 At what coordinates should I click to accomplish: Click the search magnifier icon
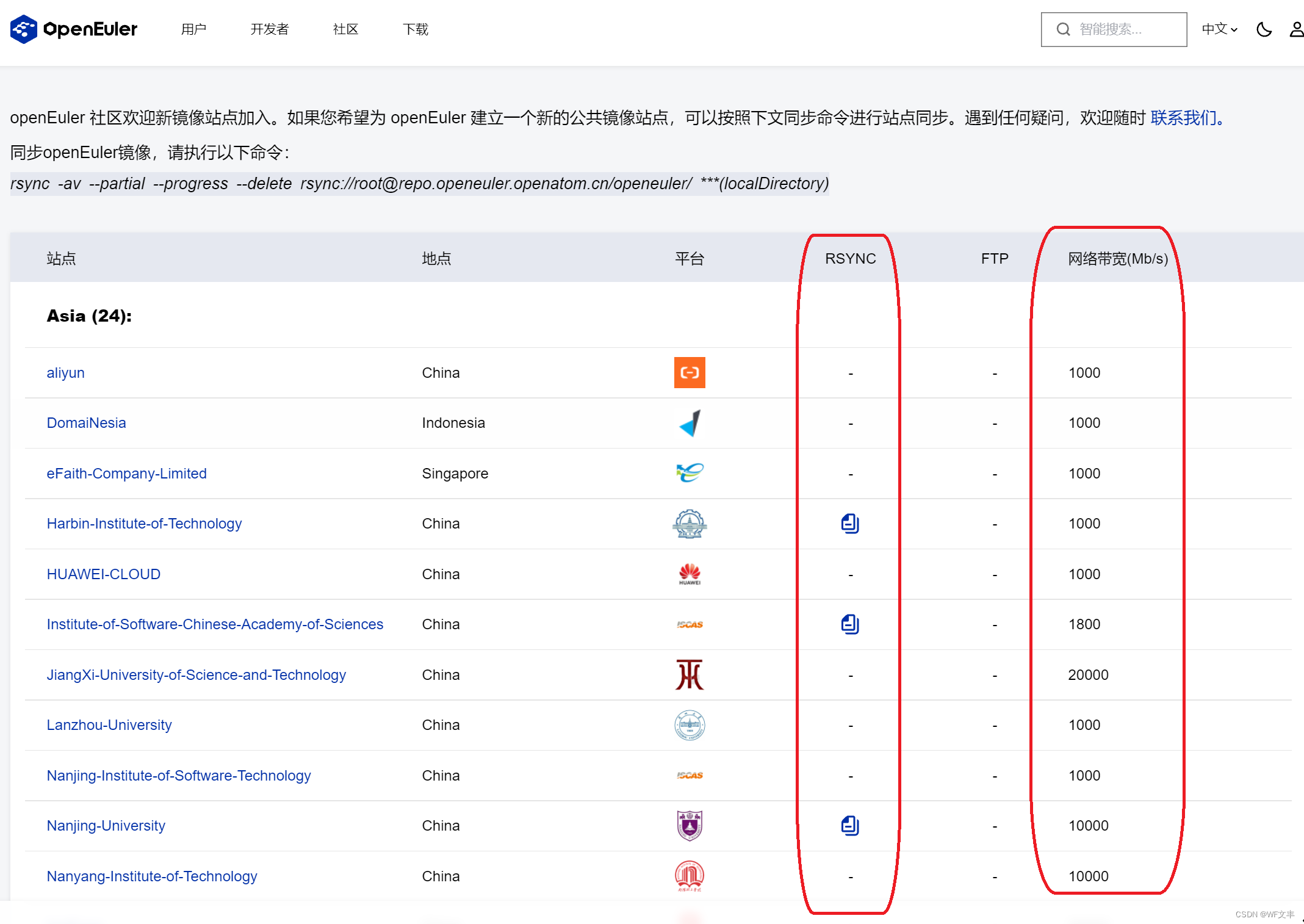pos(1063,29)
